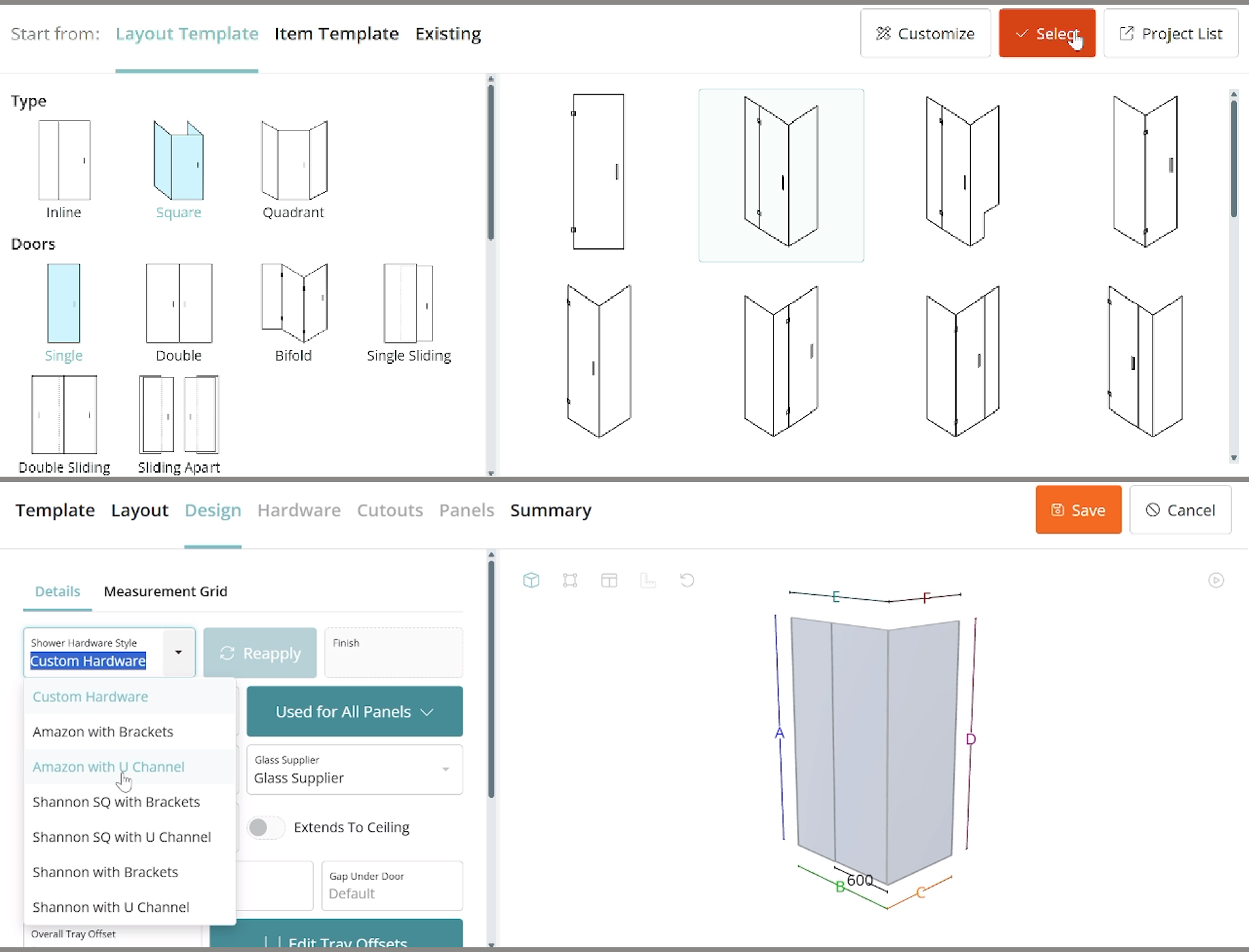Pick Shannon SQ with U Channel option
The image size is (1249, 952).
click(x=130, y=837)
